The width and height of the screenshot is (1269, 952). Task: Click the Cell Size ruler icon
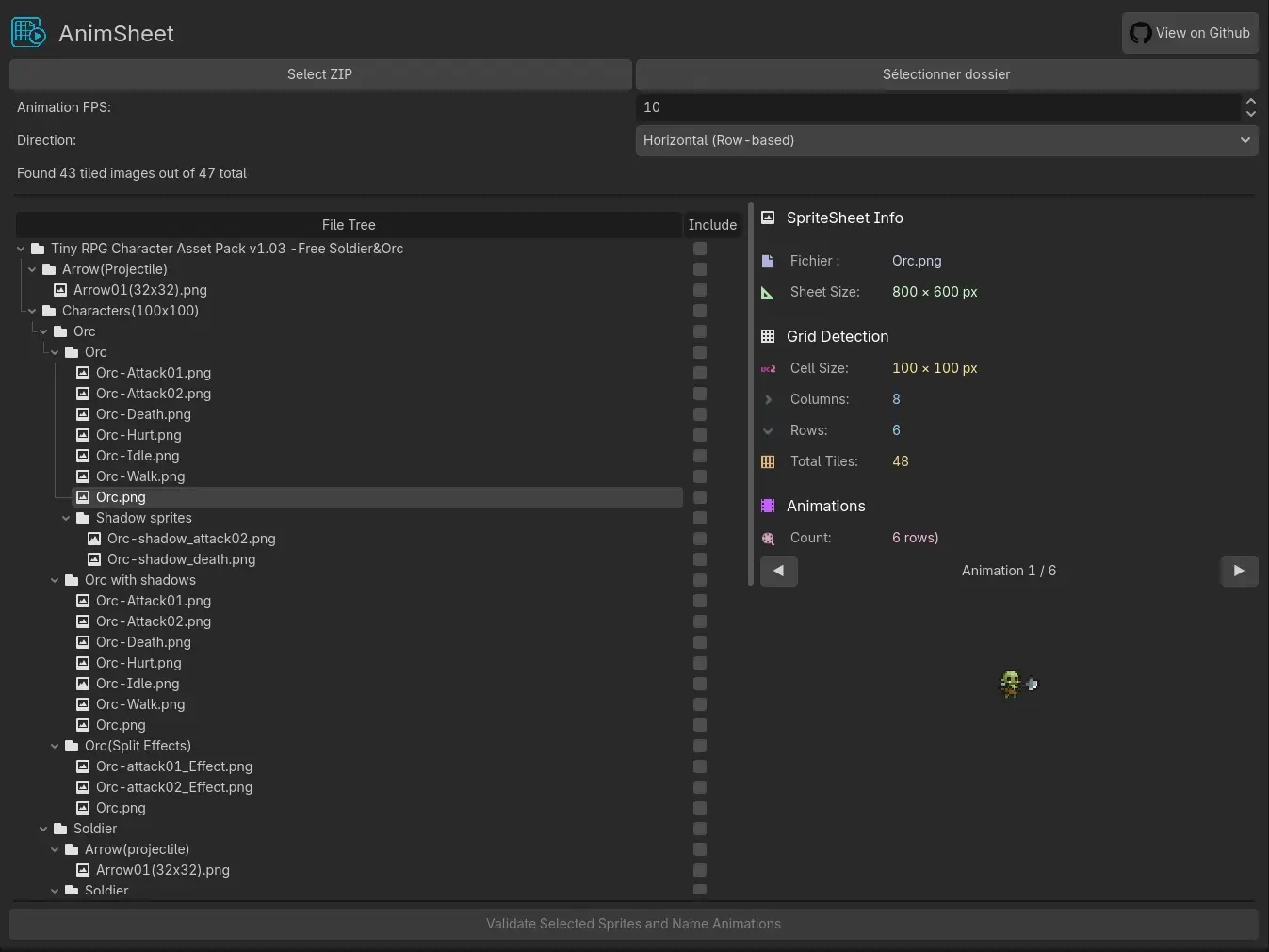pos(768,368)
